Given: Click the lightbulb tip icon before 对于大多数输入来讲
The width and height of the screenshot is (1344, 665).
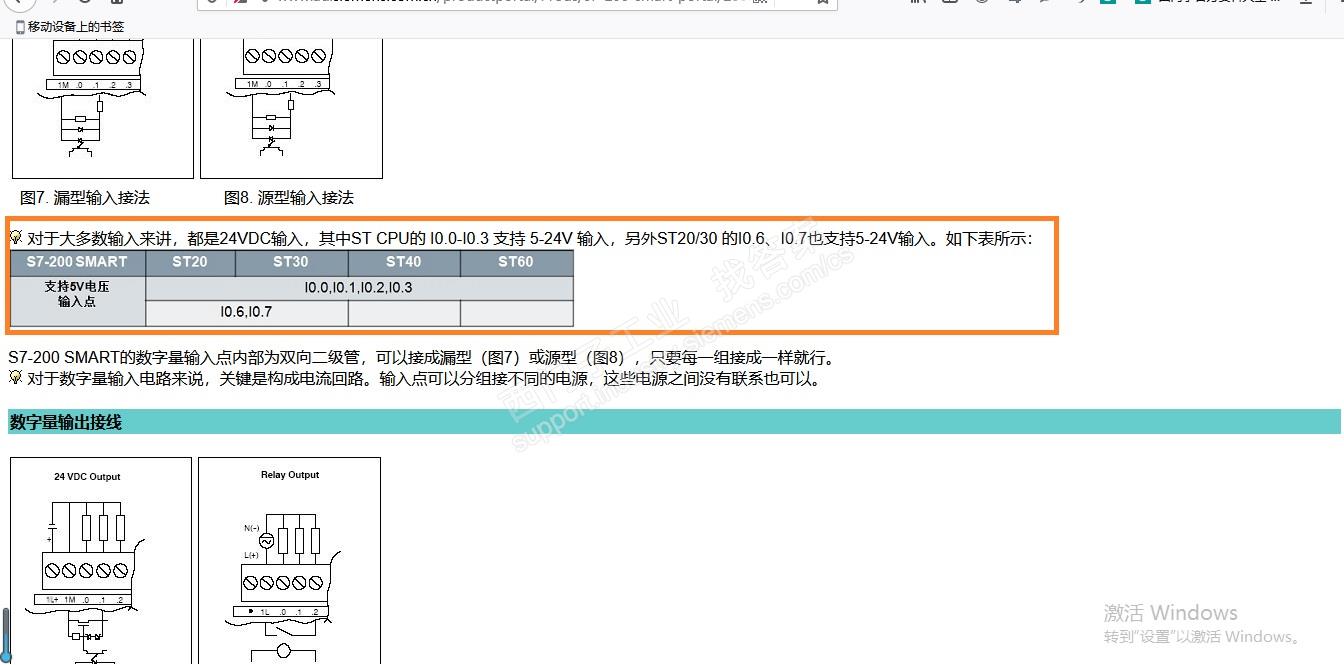Looking at the screenshot, I should 16,238.
